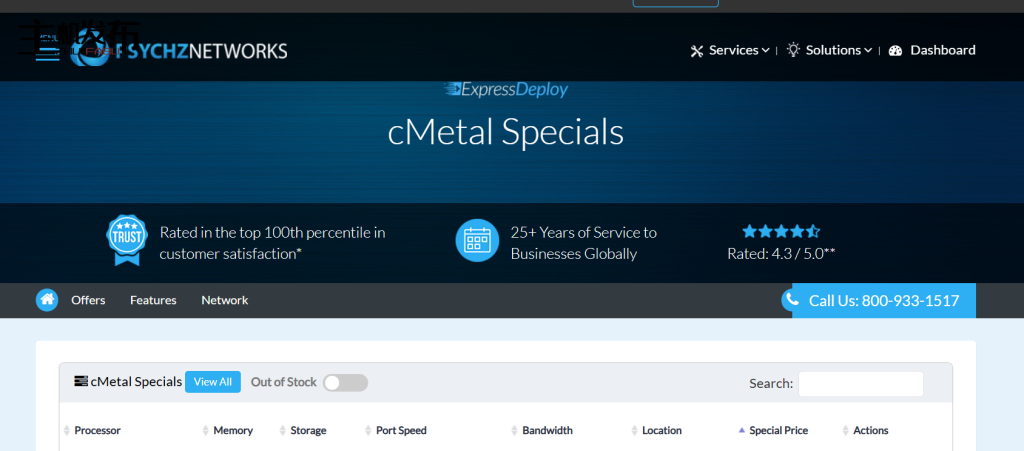The width and height of the screenshot is (1024, 451).
Task: Expand the Solutions dropdown menu
Action: [x=829, y=50]
